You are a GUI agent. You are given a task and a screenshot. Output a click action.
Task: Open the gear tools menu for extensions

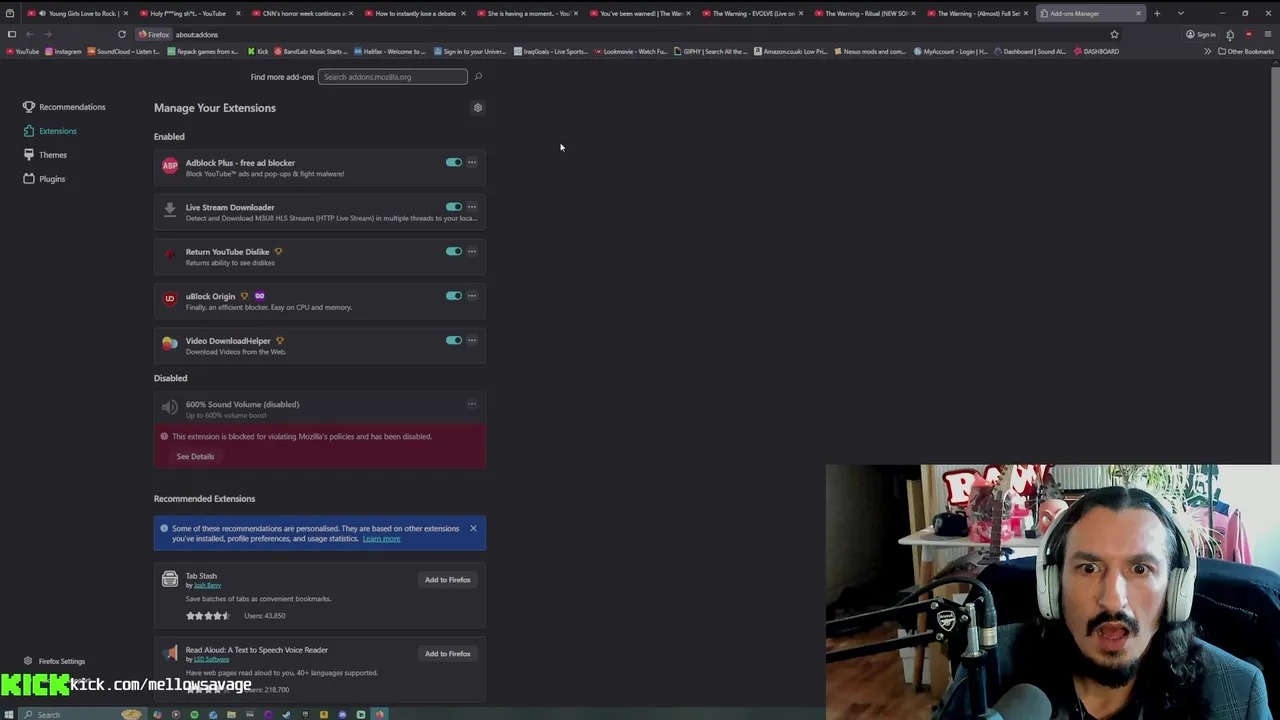point(478,108)
